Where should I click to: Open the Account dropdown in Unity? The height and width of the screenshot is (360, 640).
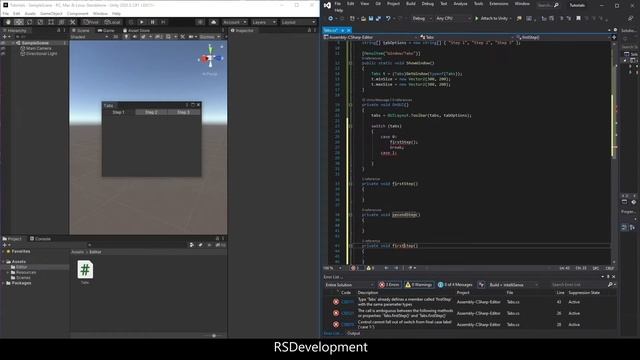(x=234, y=22)
